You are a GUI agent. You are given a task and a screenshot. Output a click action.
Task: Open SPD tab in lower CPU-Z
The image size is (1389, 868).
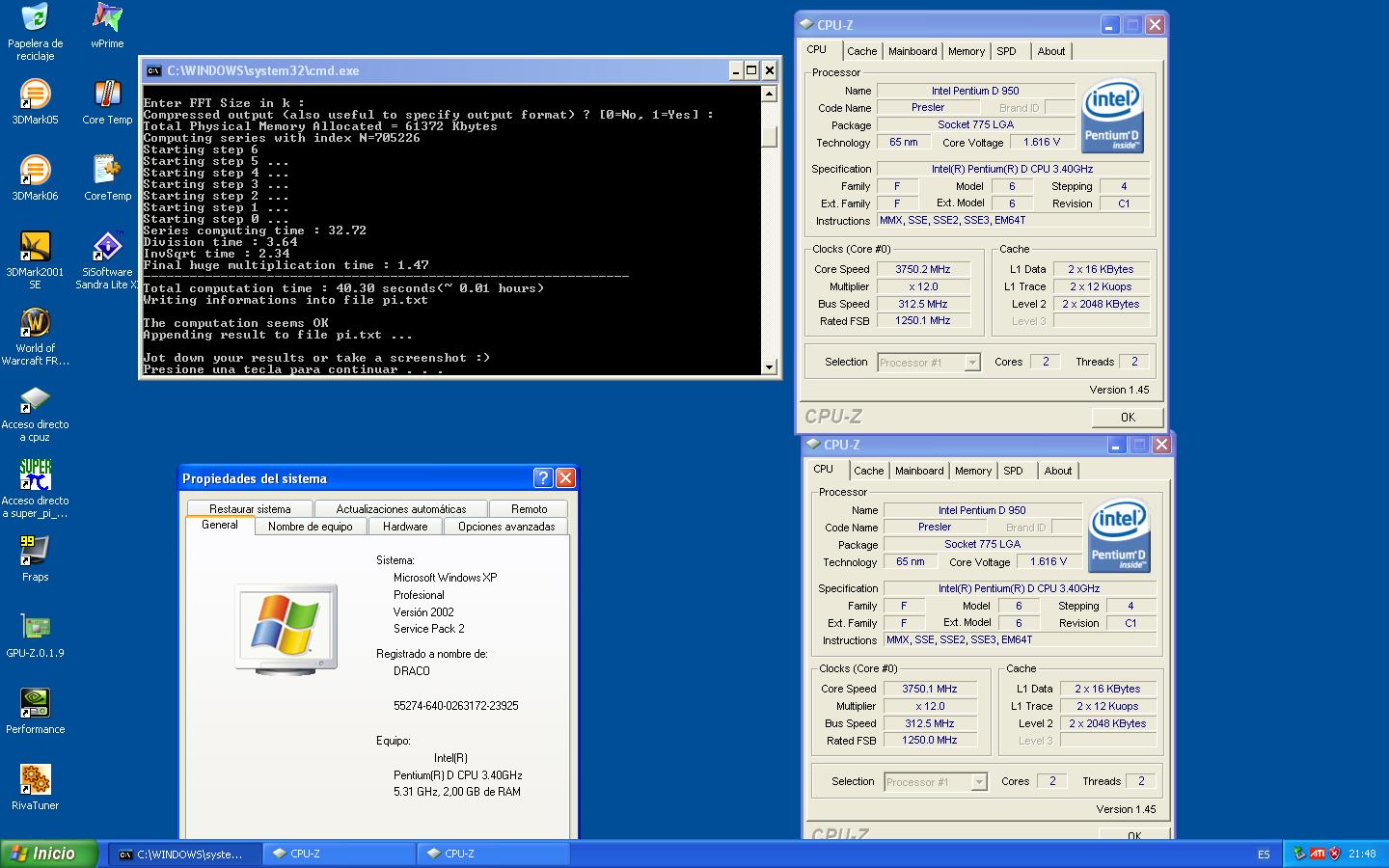[1014, 472]
